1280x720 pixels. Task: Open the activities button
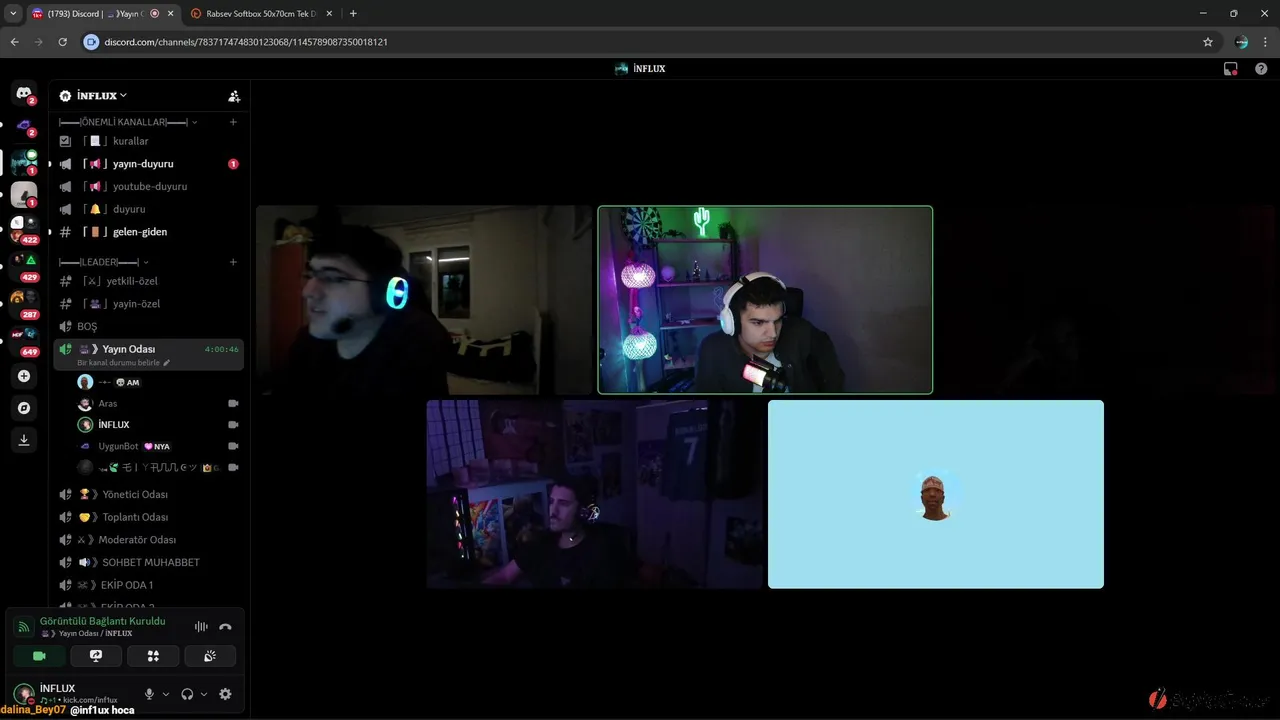[153, 656]
